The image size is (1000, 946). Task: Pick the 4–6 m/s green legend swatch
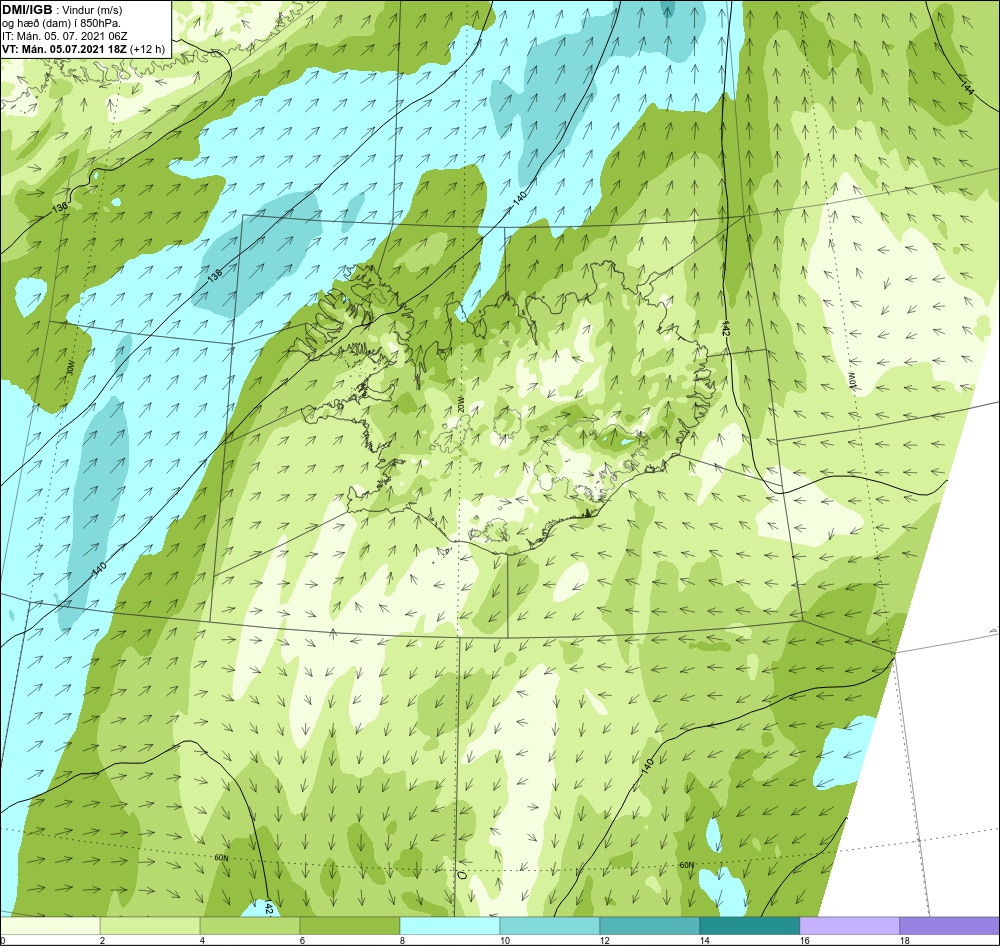[x=250, y=925]
